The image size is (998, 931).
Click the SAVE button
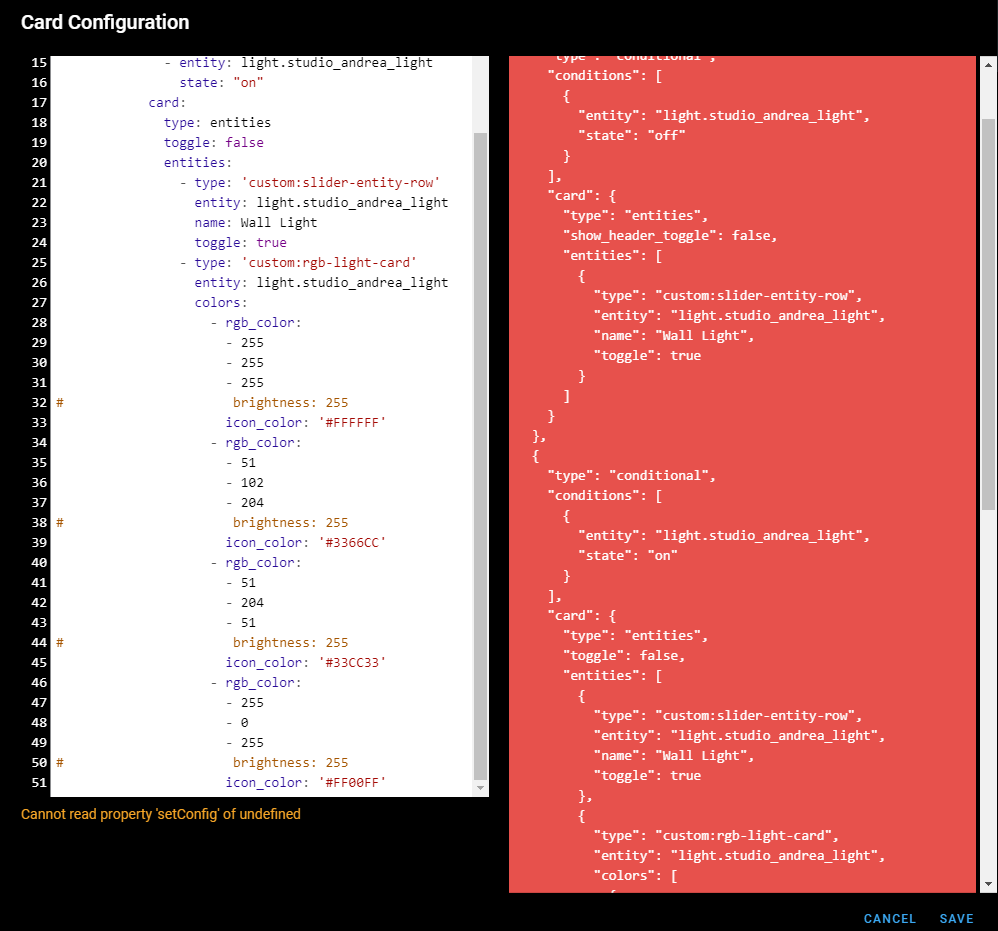(x=956, y=918)
